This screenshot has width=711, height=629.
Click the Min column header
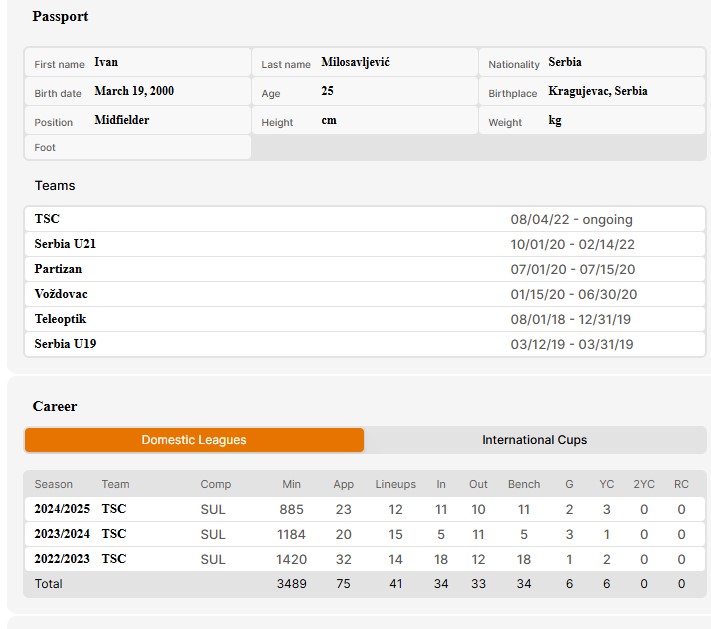(x=292, y=484)
